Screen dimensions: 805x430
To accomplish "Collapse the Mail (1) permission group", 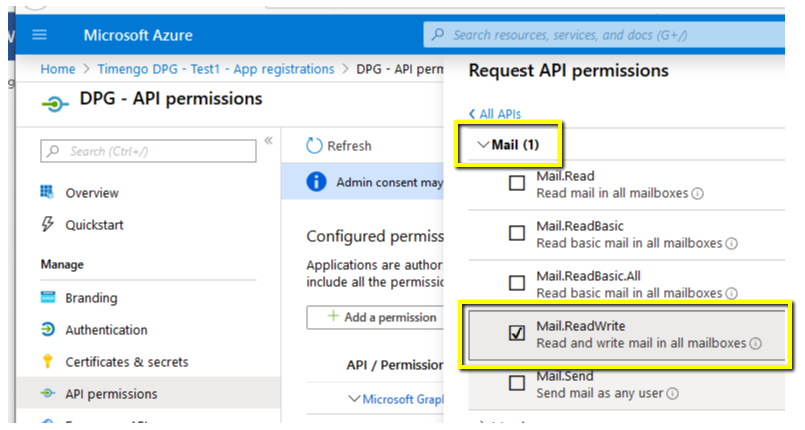I will pyautogui.click(x=484, y=145).
